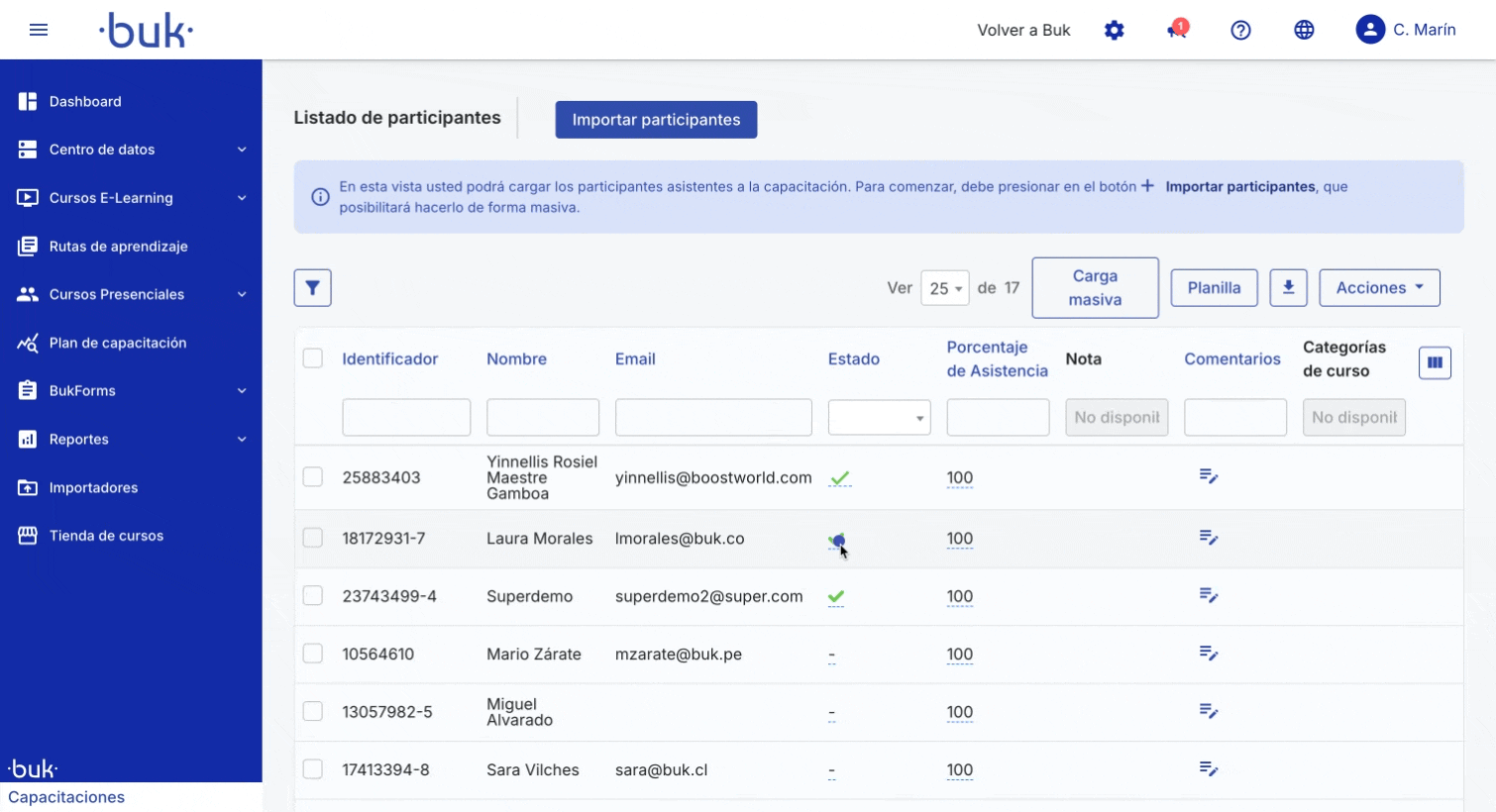Screen dimensions: 1496x812
Task: Open the 'Ver 25' page size dropdown
Action: (x=944, y=287)
